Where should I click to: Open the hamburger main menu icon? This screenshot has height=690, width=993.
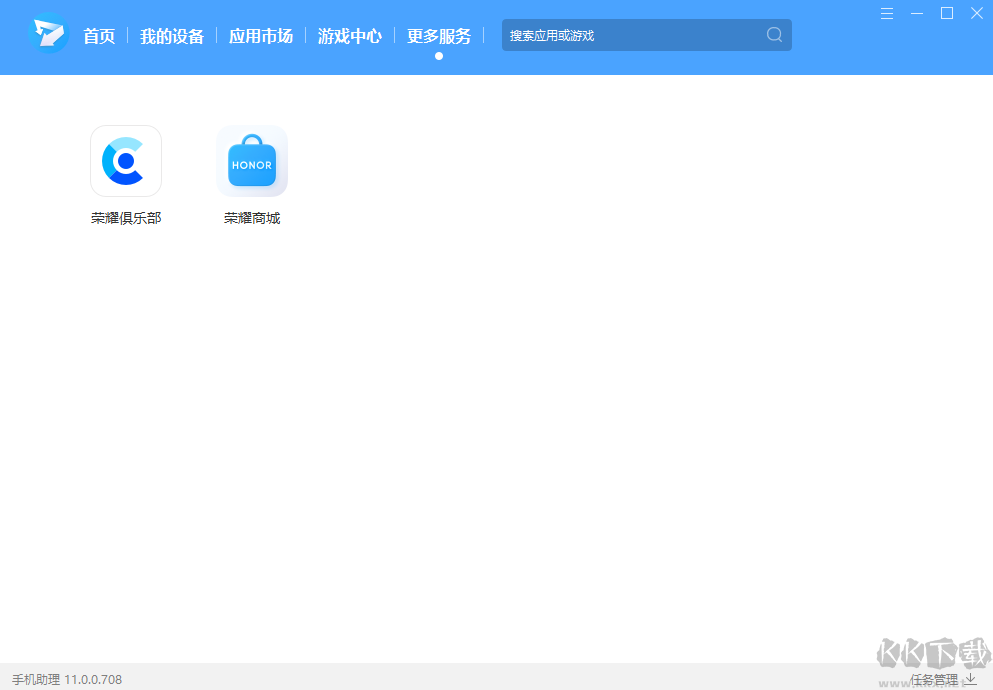pyautogui.click(x=887, y=13)
